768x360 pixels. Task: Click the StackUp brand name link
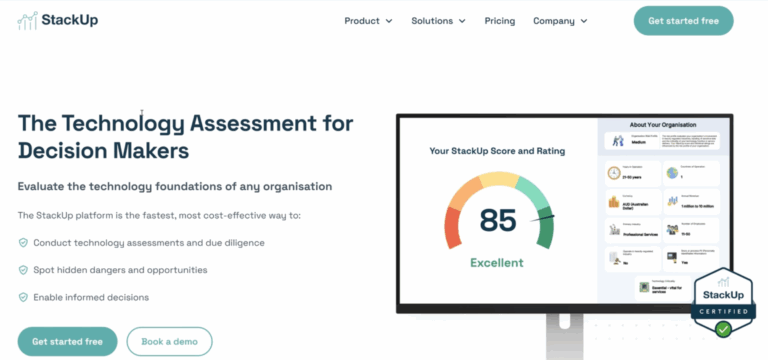70,20
